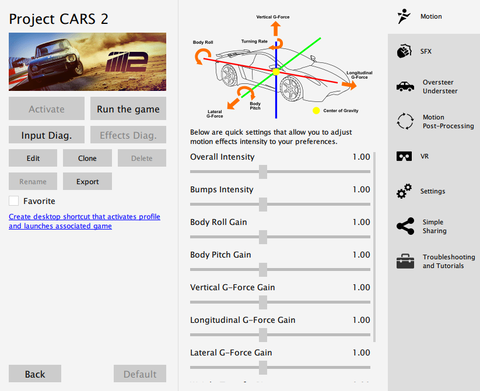480x391 pixels.
Task: Click the Settings gears icon
Action: (x=404, y=191)
